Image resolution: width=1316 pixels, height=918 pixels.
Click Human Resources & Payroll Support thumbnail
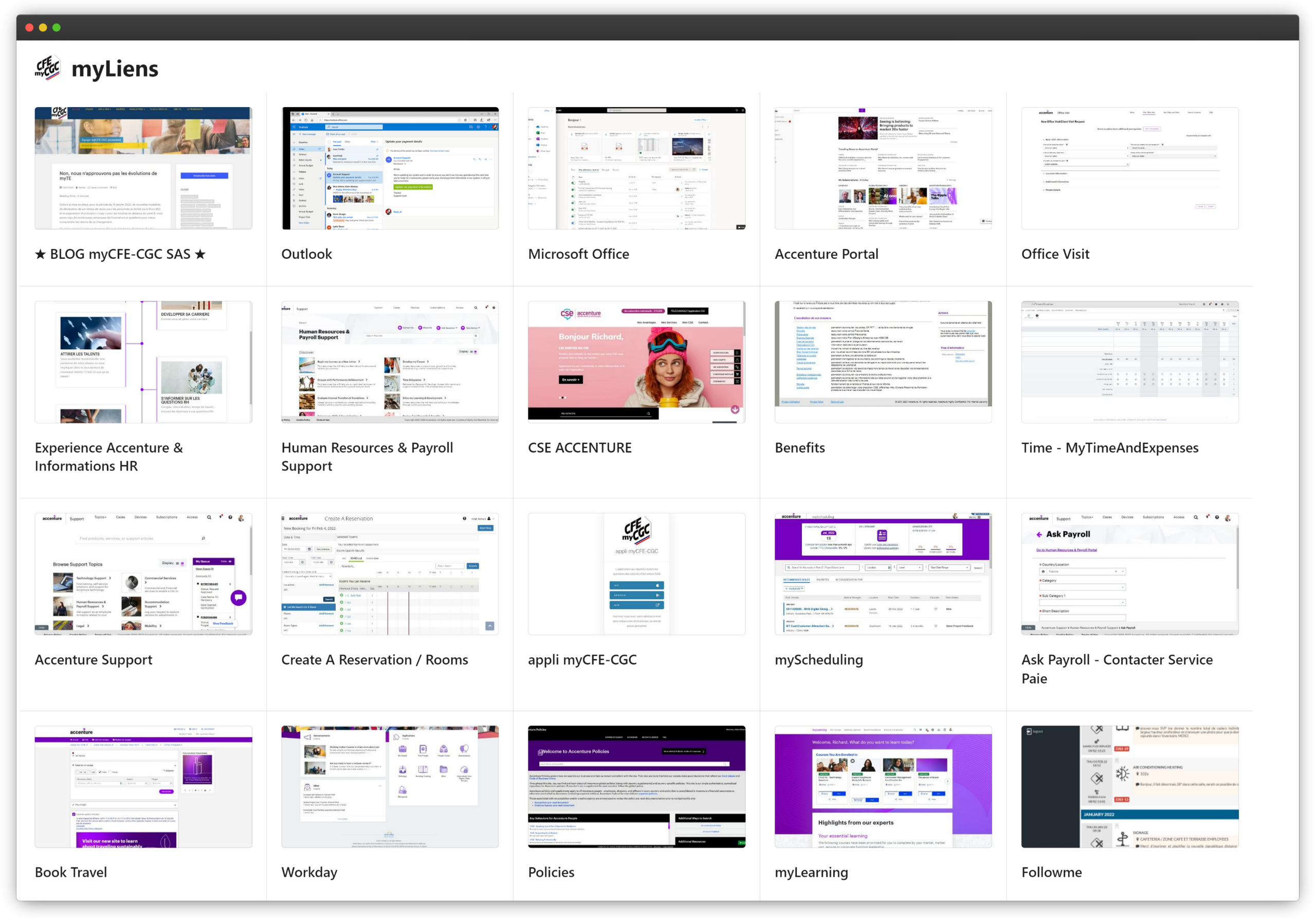(x=390, y=362)
